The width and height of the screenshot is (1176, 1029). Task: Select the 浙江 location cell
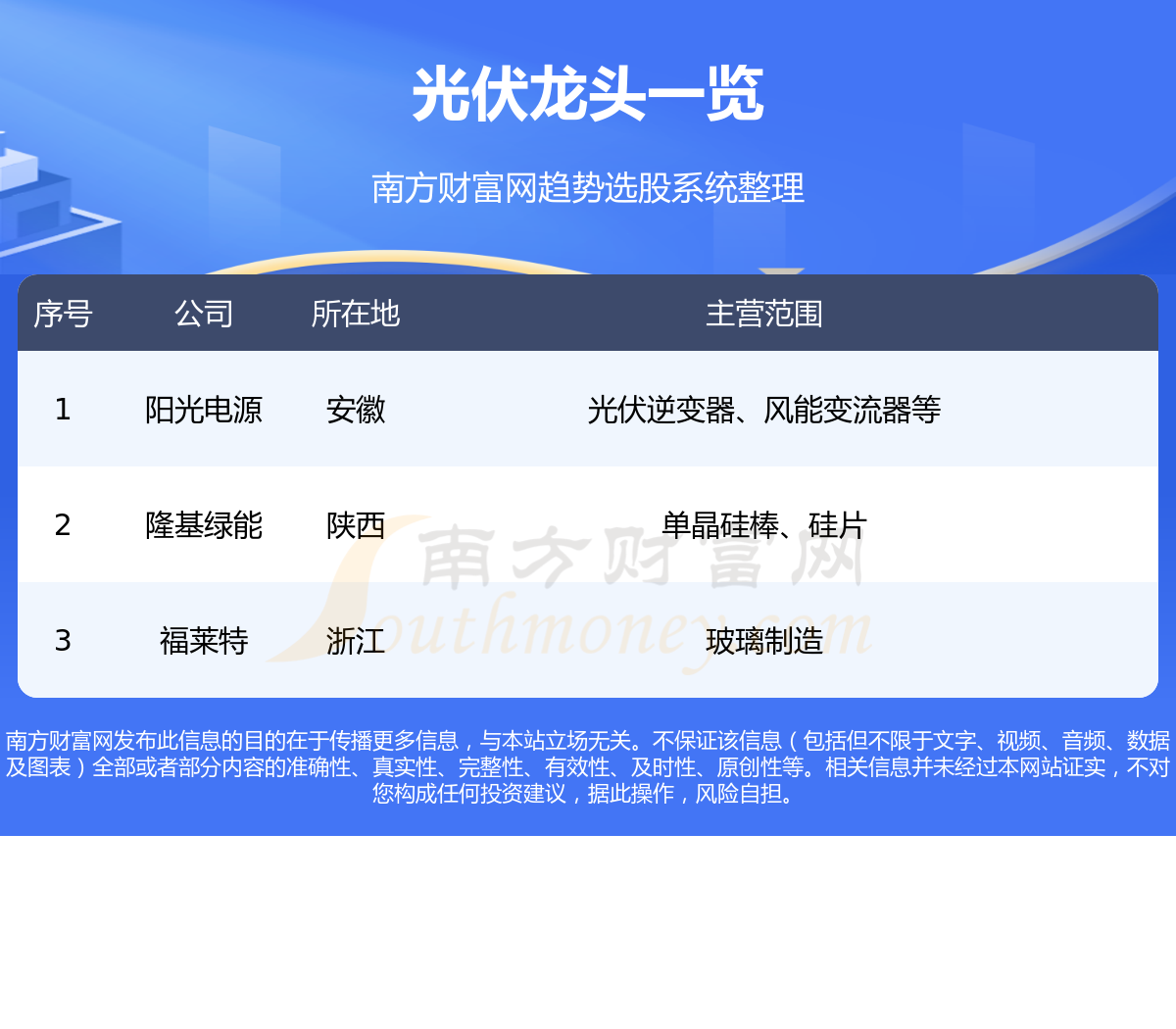click(356, 641)
